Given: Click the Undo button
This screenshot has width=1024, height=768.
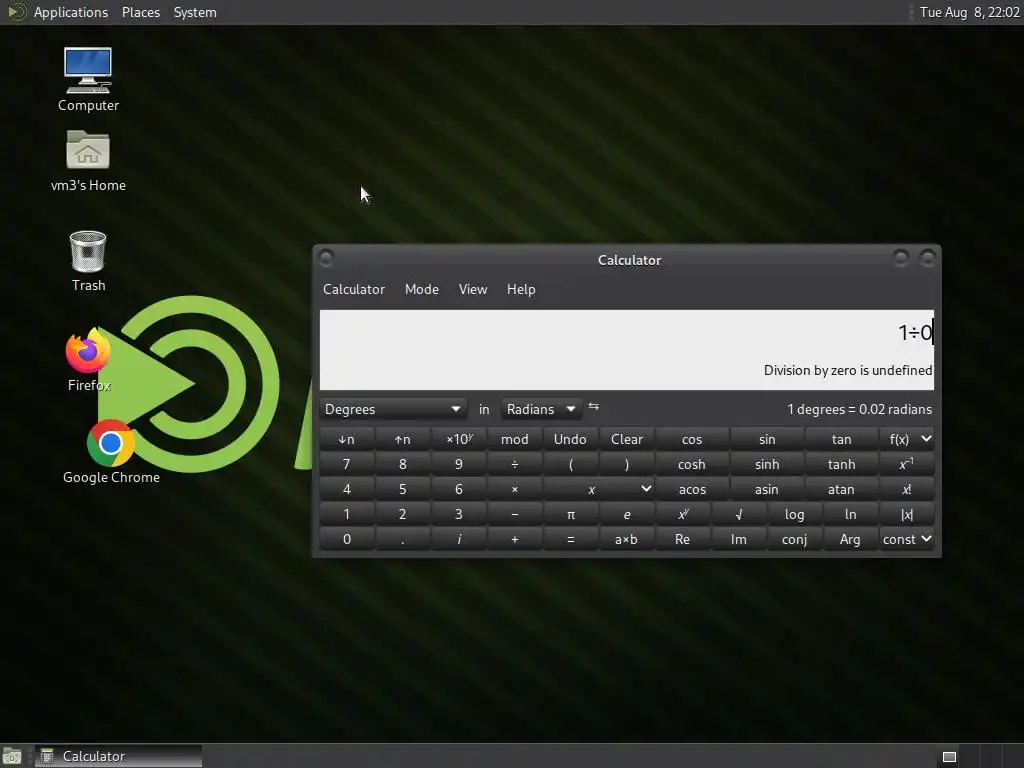Looking at the screenshot, I should coord(571,440).
